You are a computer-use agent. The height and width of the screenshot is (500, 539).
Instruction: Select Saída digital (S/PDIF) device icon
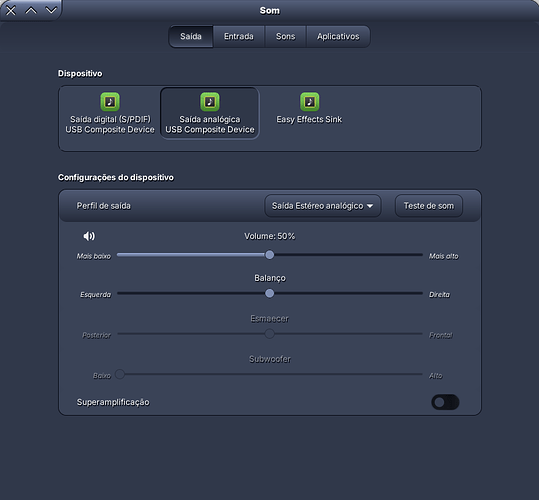click(x=110, y=102)
